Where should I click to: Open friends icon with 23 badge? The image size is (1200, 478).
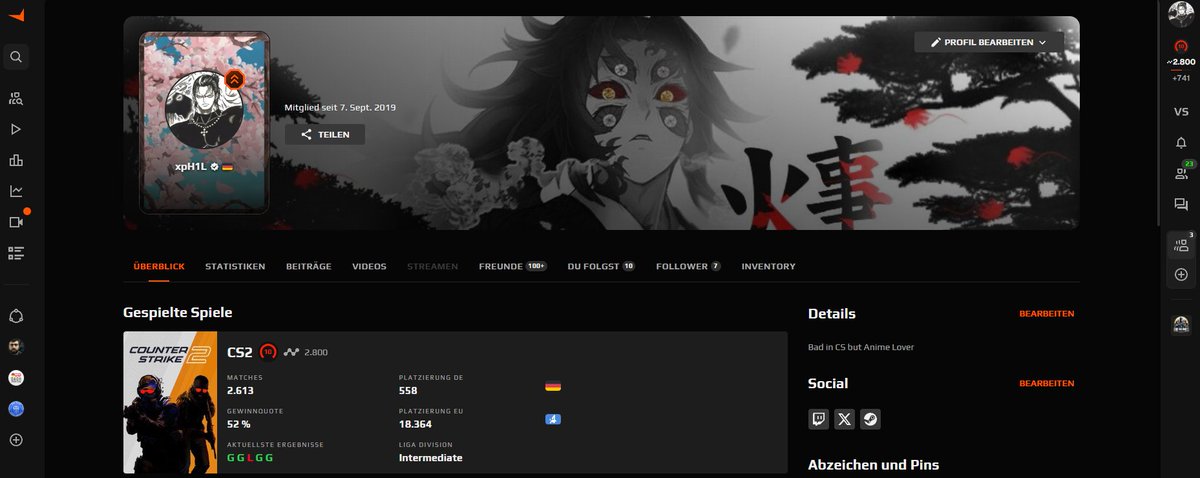(1182, 172)
